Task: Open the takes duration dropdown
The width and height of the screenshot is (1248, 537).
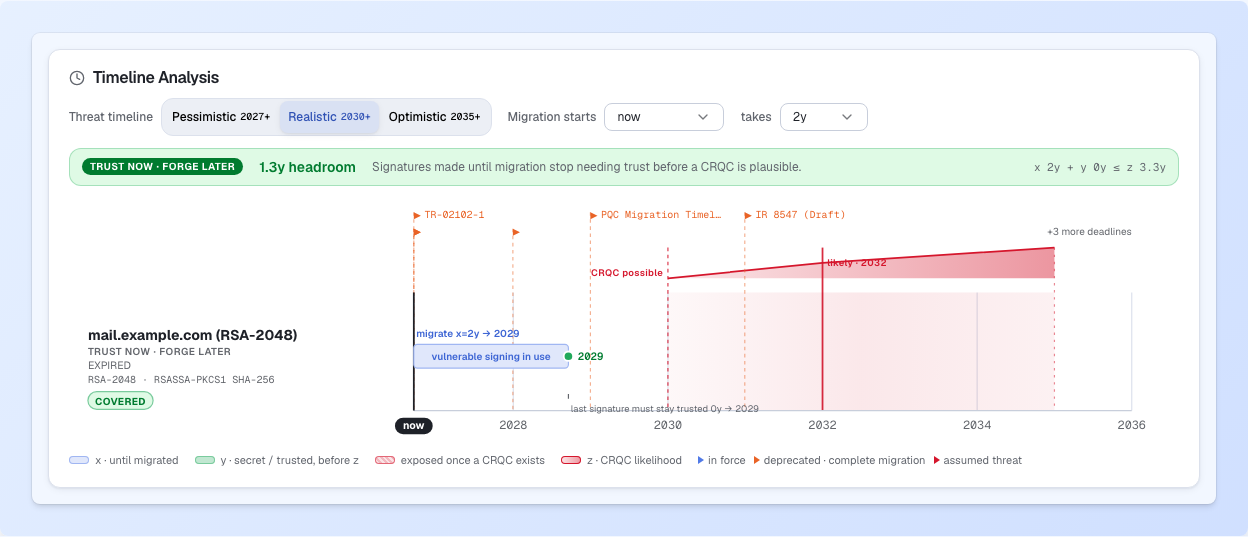Action: [x=823, y=117]
